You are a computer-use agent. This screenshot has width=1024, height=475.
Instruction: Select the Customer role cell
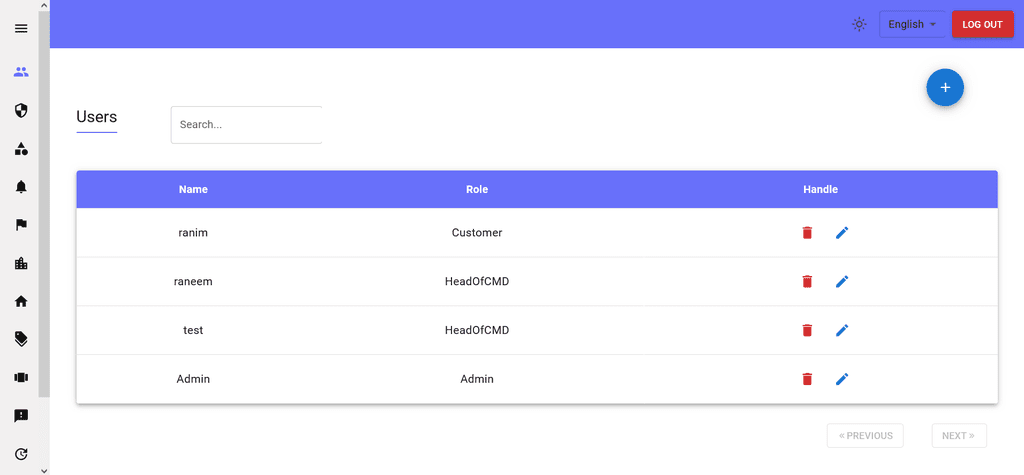(477, 233)
